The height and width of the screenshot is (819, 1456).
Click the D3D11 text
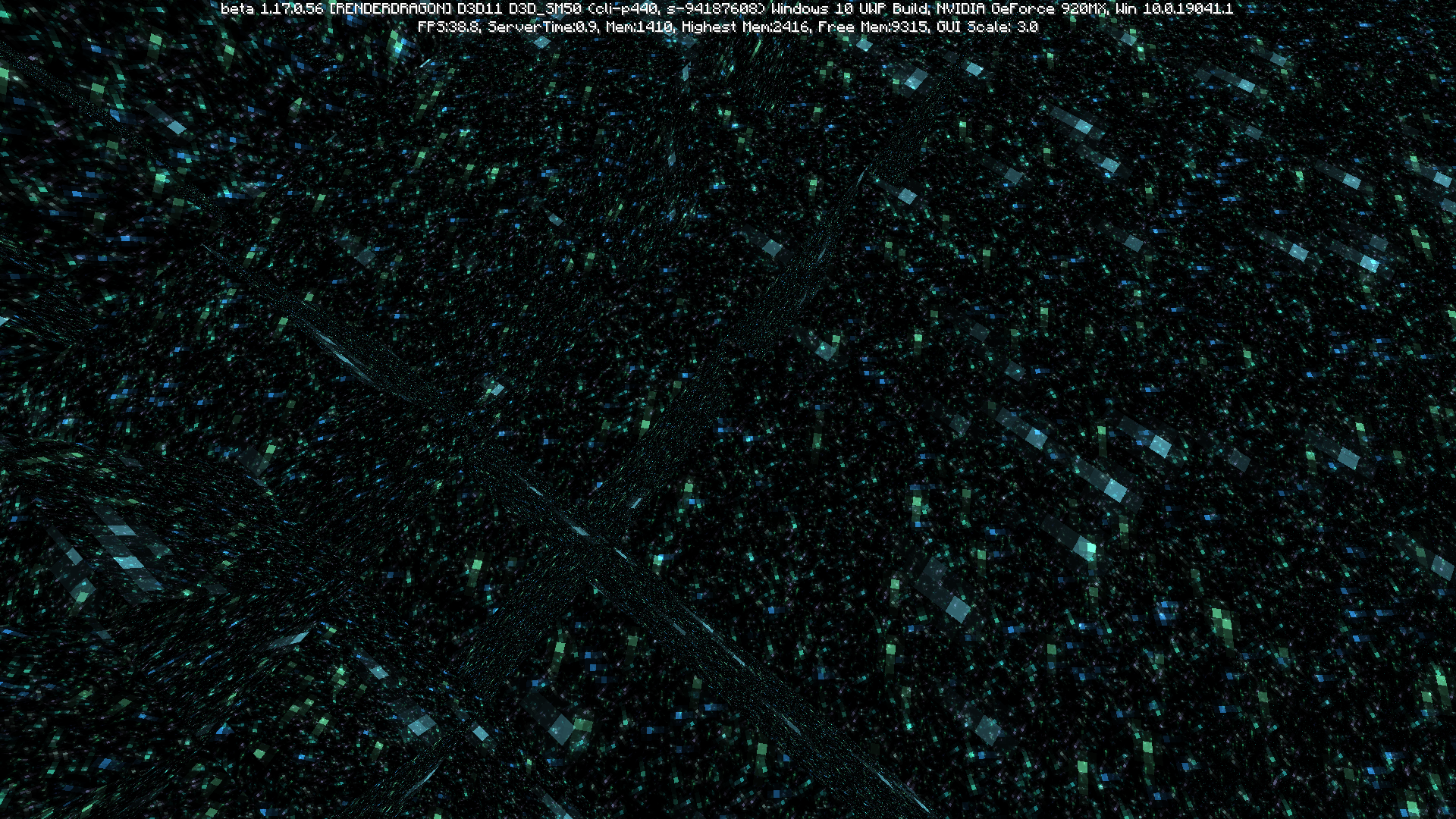[x=480, y=9]
